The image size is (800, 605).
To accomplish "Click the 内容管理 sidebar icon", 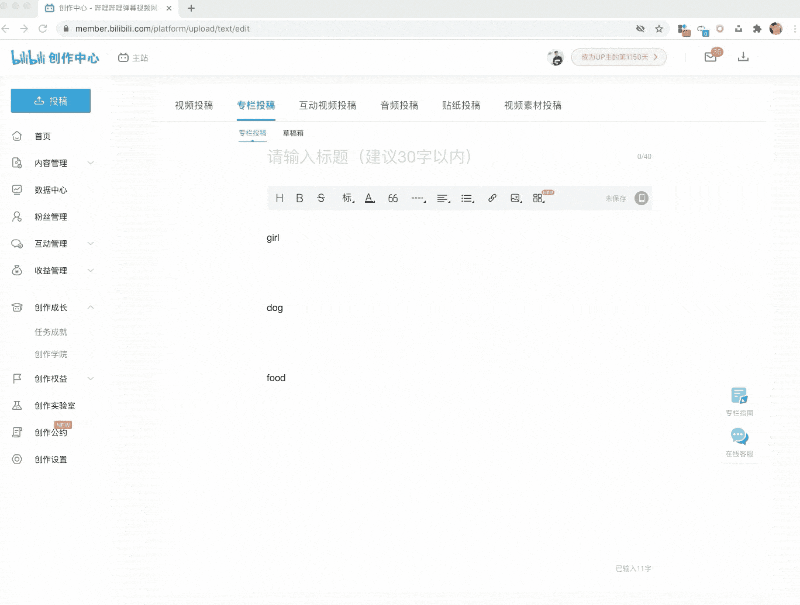I will (17, 163).
